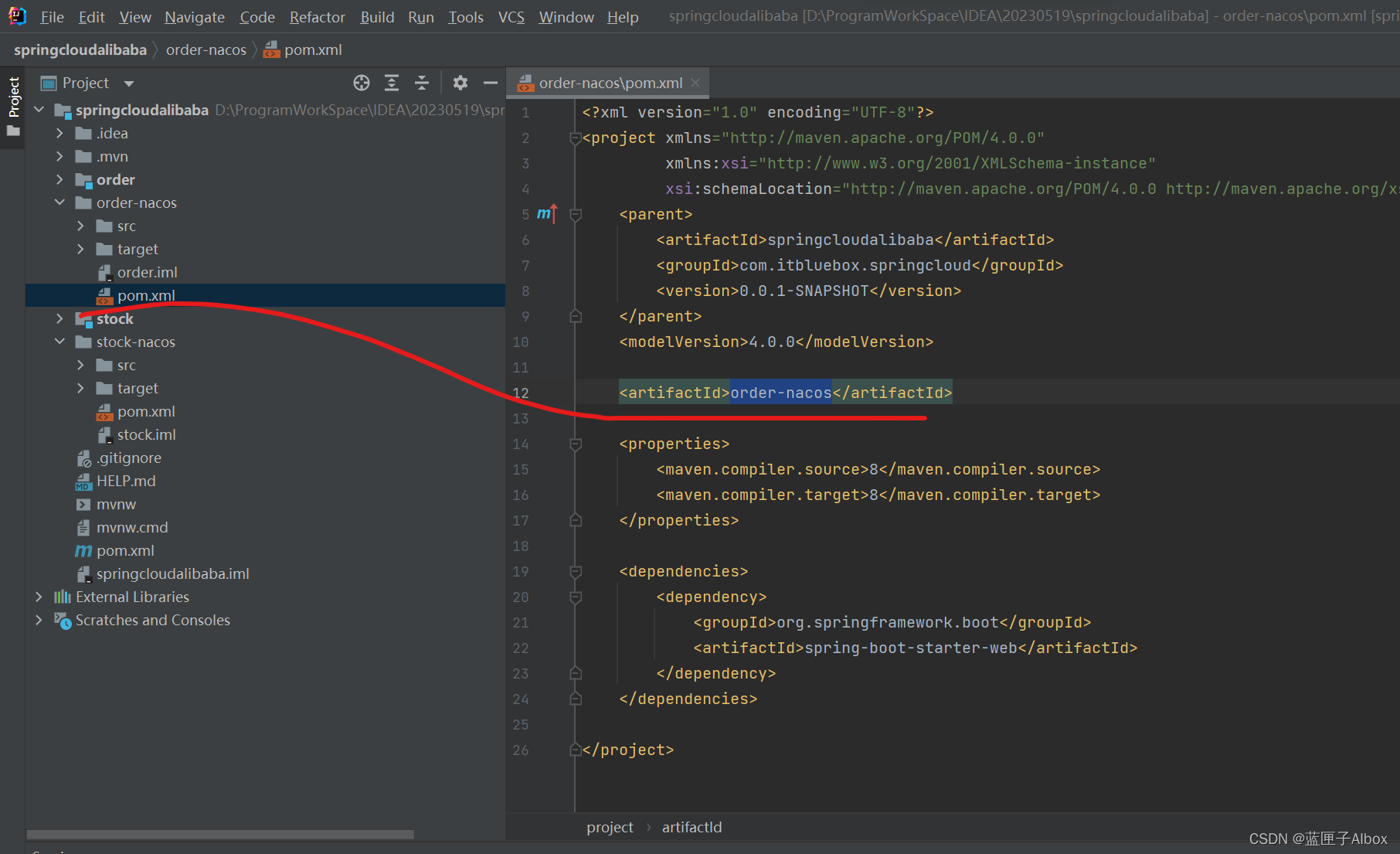Click pom.xml in navigation breadcrumb
Viewport: 1400px width, 854px height.
click(x=303, y=49)
